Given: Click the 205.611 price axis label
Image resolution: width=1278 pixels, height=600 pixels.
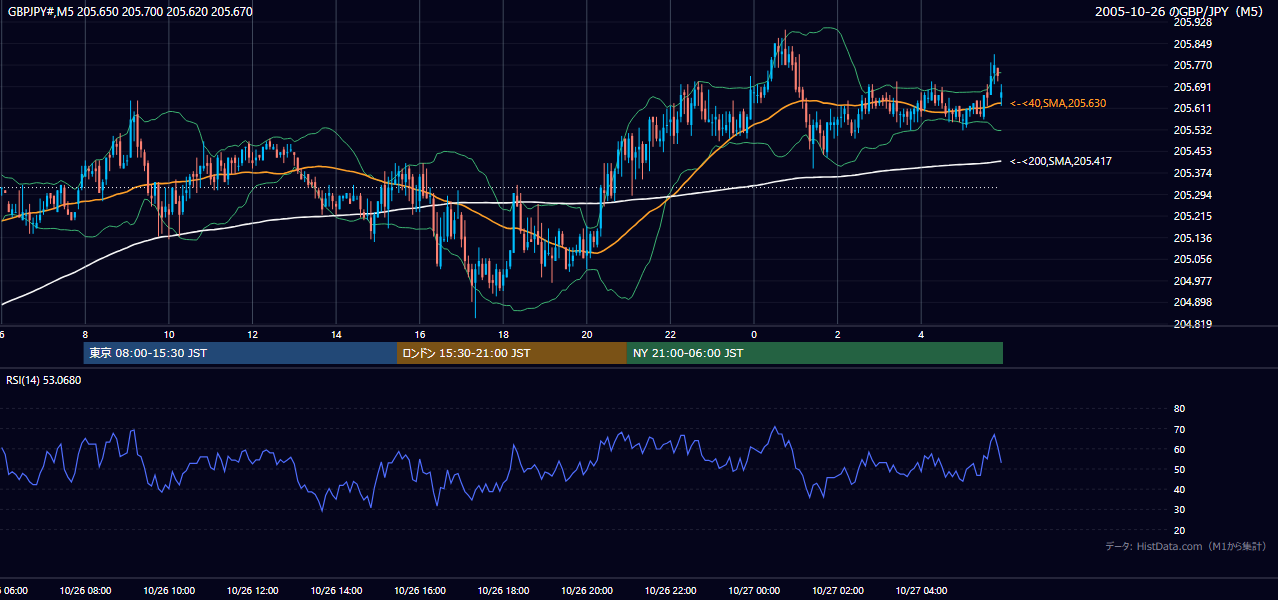Looking at the screenshot, I should pos(1192,108).
